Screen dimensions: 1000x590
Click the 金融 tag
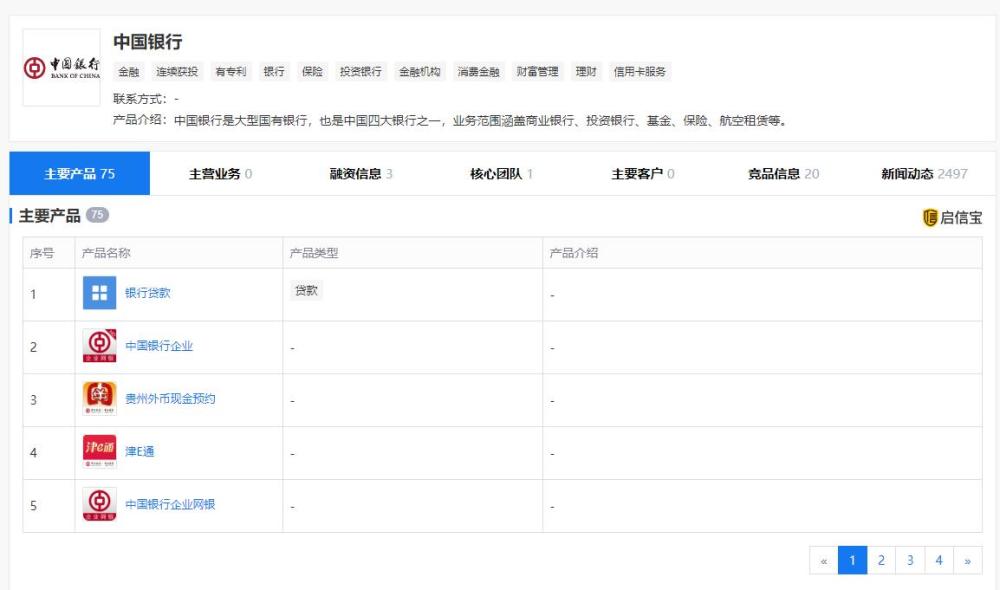coord(129,71)
